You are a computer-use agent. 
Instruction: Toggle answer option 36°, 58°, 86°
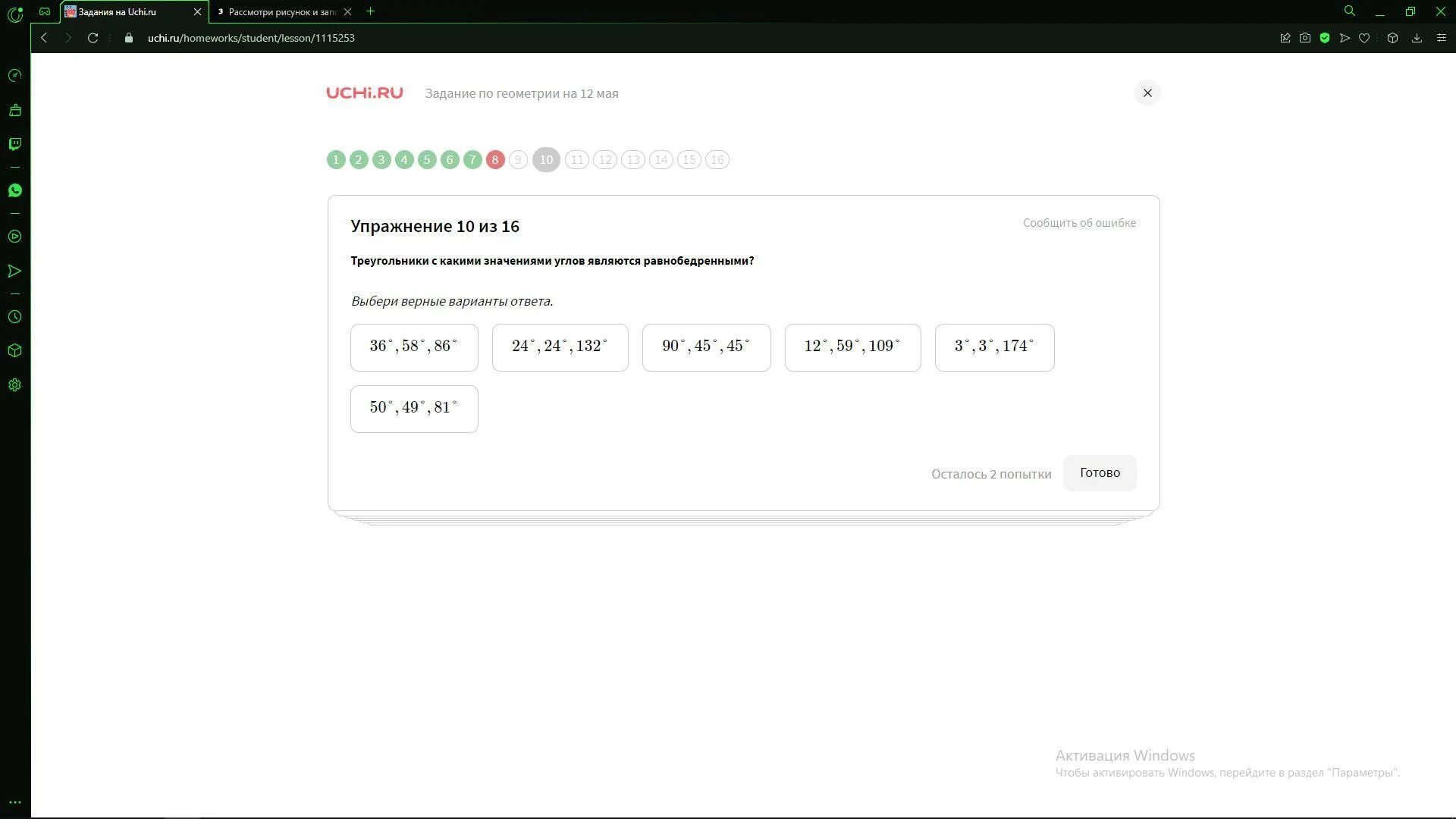pyautogui.click(x=414, y=347)
